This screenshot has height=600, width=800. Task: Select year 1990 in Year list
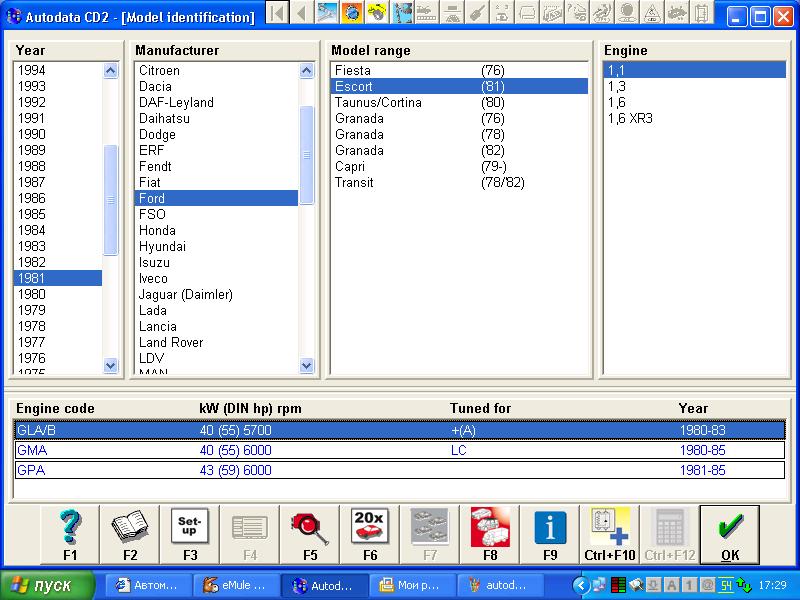tap(58, 134)
